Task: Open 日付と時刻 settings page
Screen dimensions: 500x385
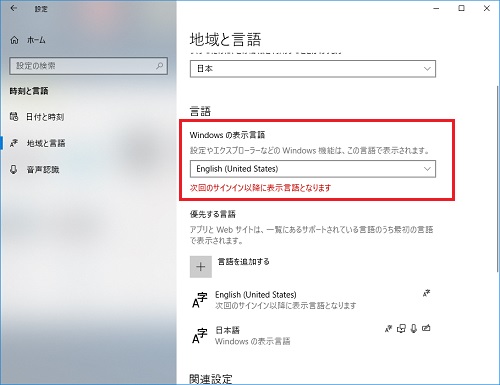Action: click(45, 117)
